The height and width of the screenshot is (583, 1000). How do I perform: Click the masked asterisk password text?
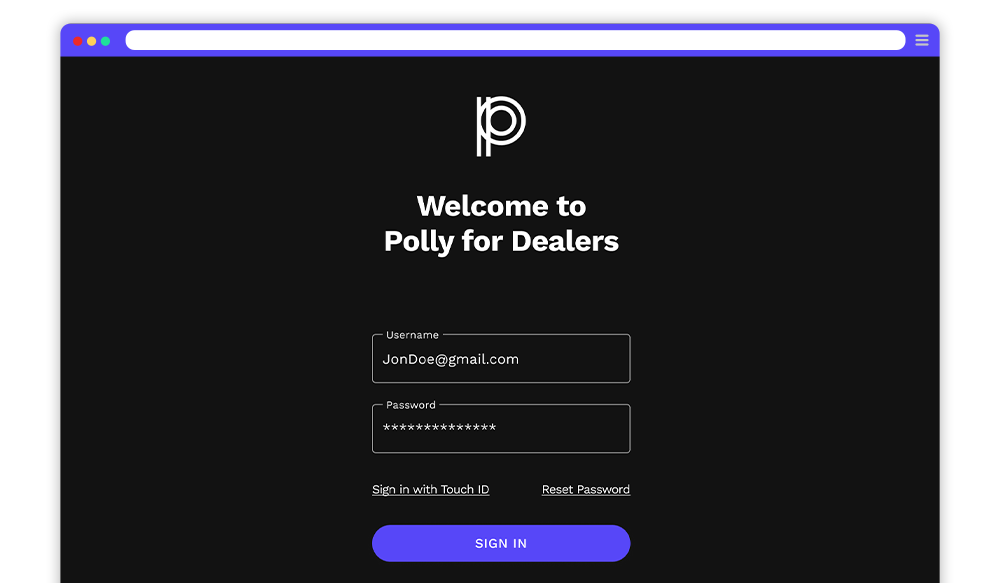439,427
